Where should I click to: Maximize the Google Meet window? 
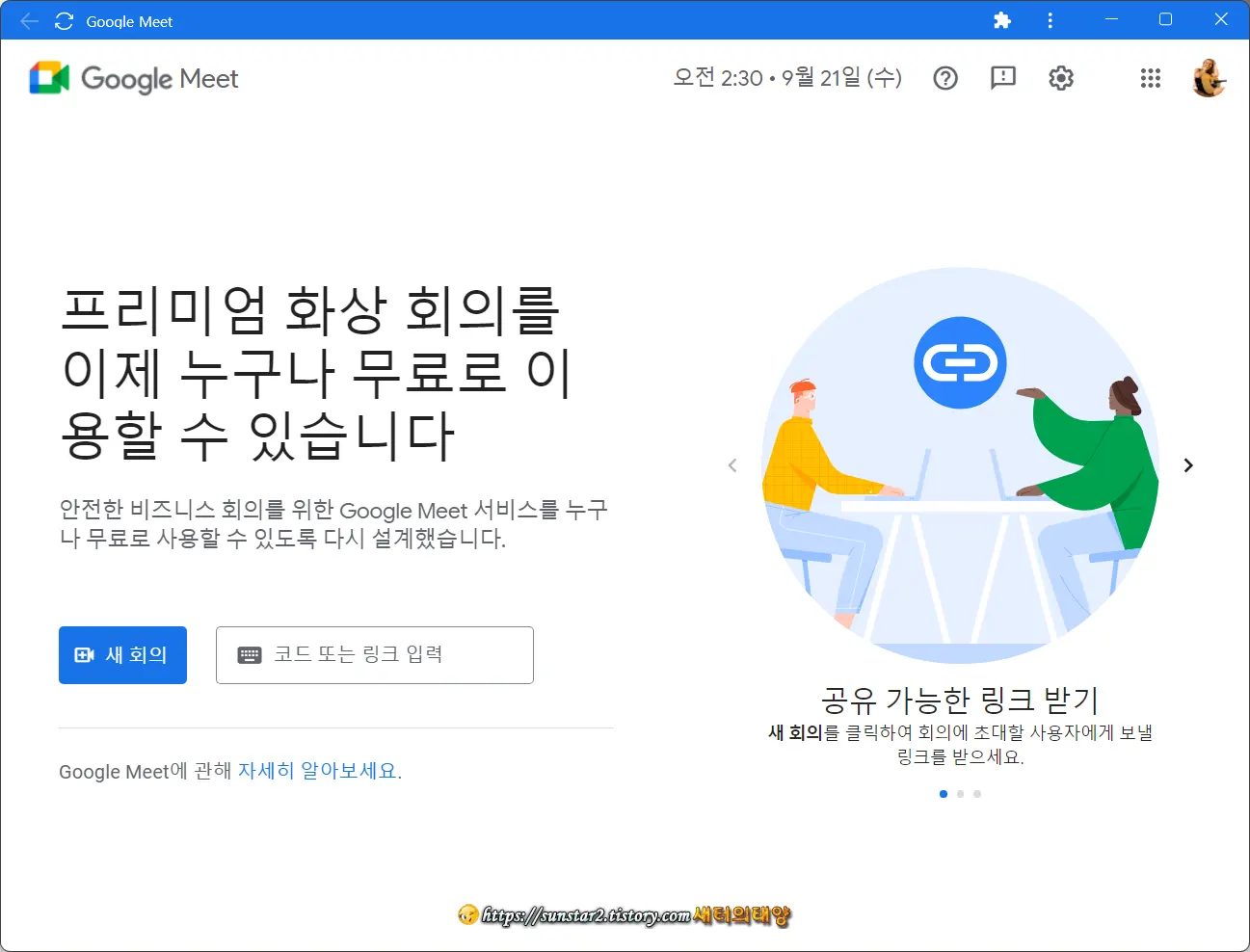pyautogui.click(x=1165, y=19)
